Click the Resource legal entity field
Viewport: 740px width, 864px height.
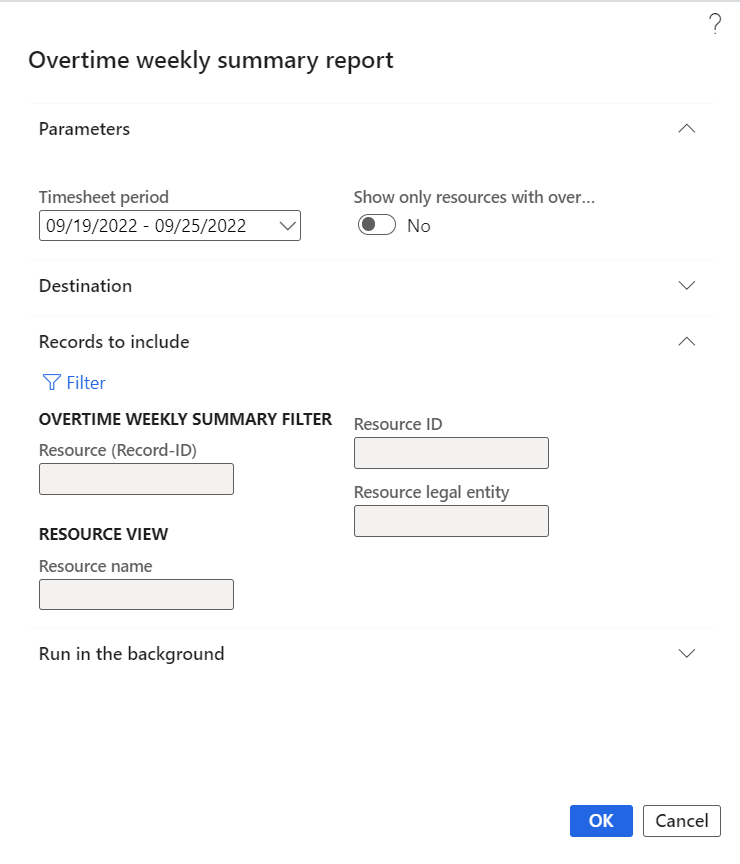451,521
